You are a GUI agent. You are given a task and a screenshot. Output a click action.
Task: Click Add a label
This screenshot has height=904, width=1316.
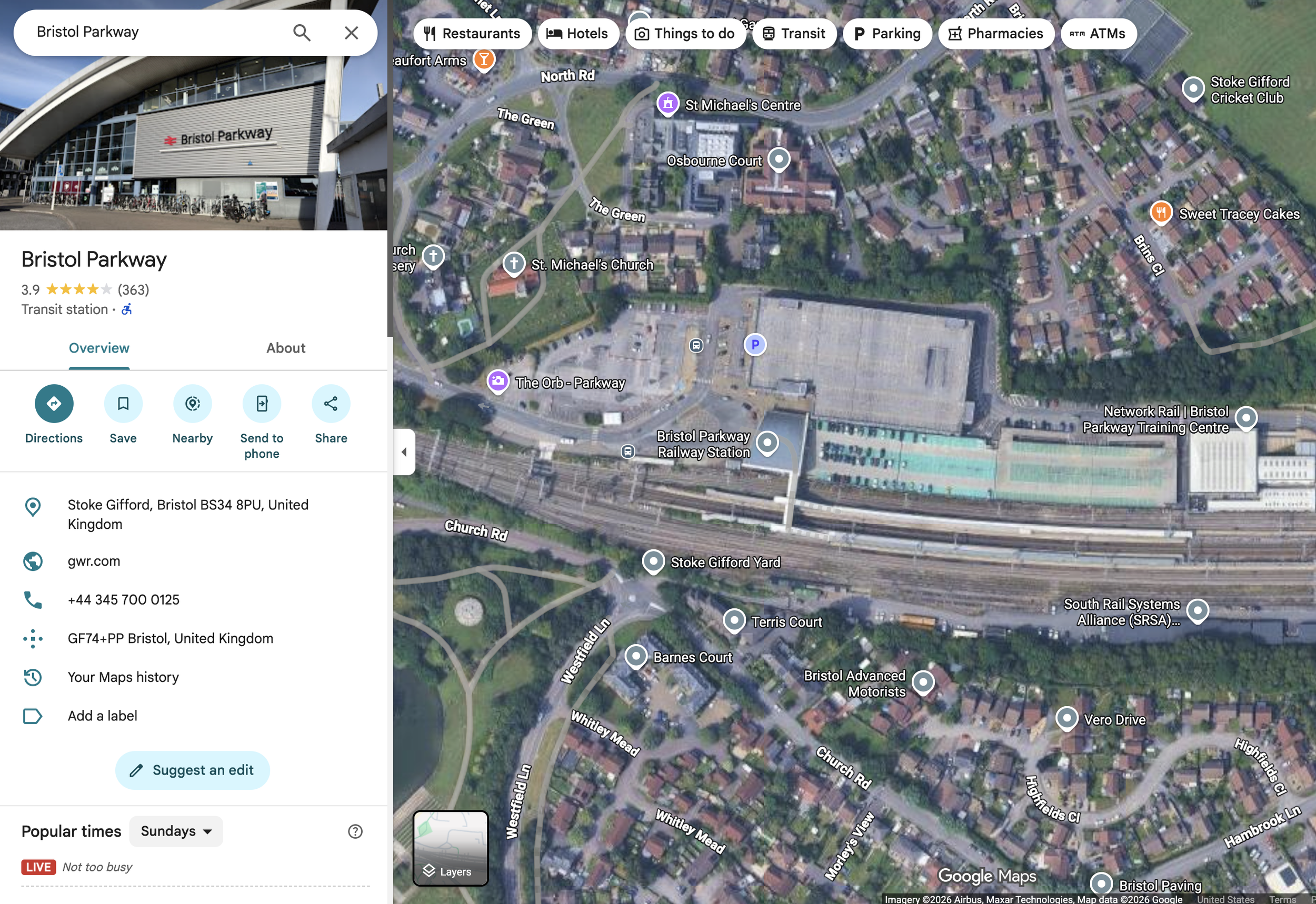click(x=103, y=716)
